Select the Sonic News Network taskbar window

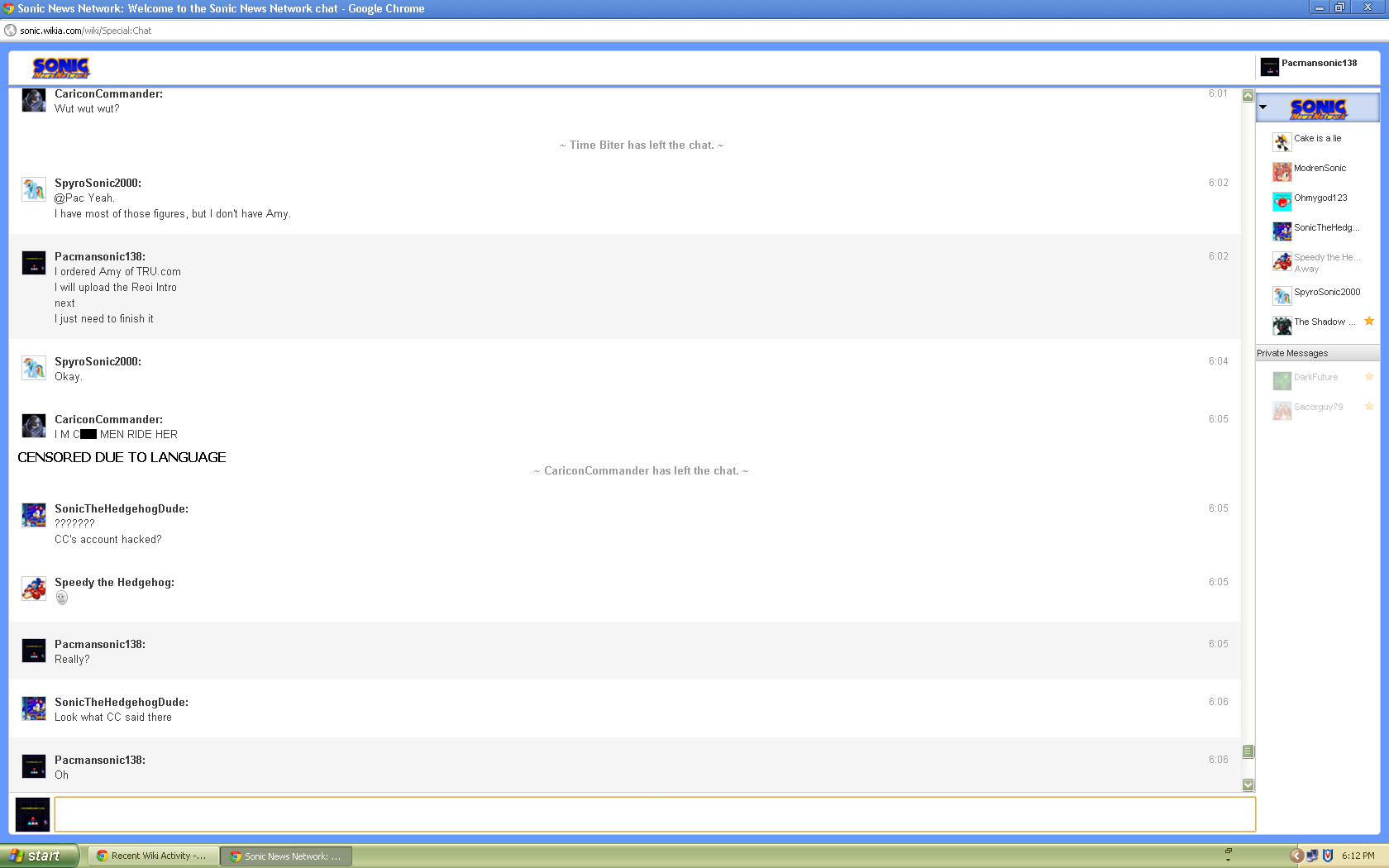click(x=286, y=856)
